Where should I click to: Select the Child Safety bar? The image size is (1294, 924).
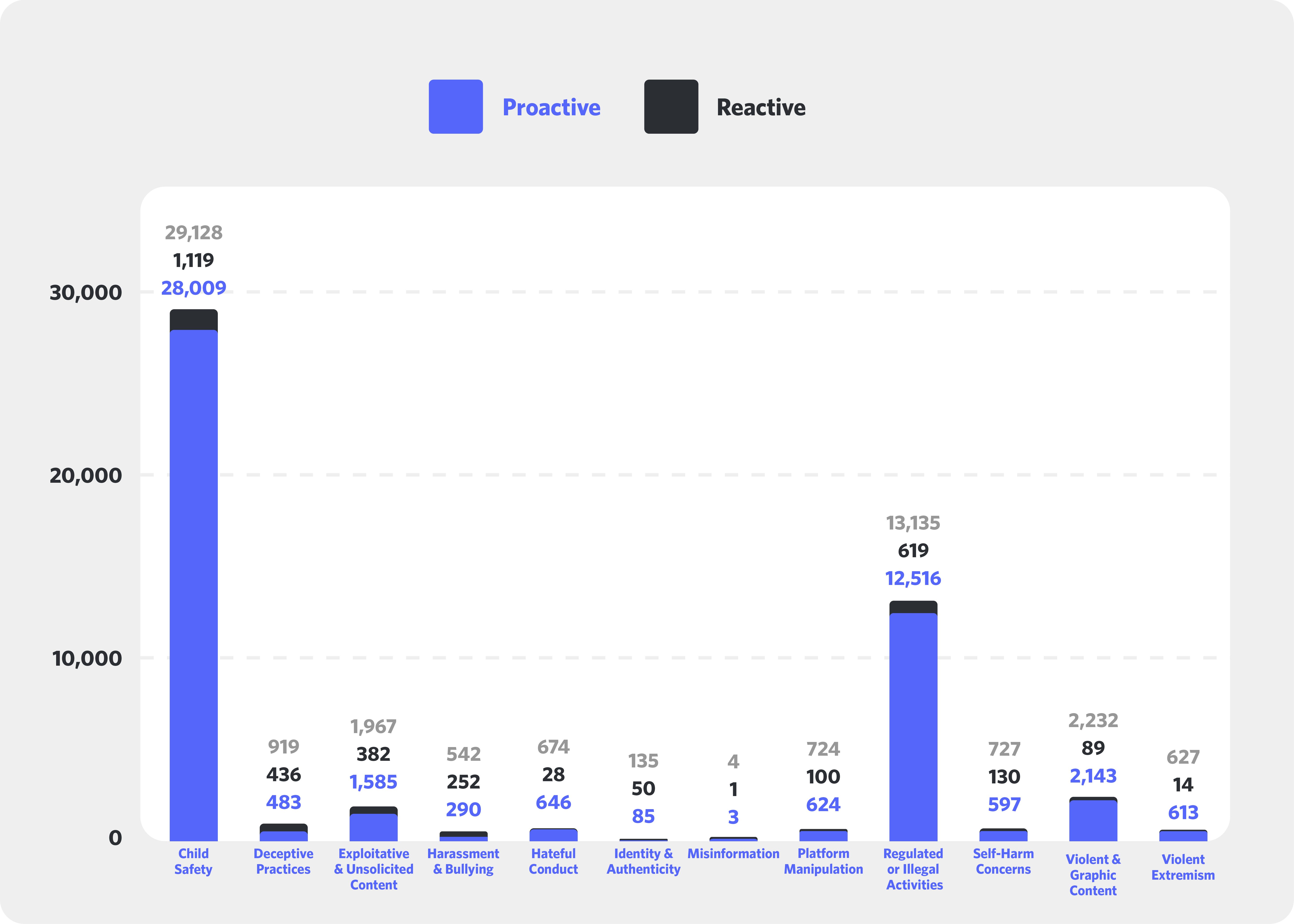[193, 569]
